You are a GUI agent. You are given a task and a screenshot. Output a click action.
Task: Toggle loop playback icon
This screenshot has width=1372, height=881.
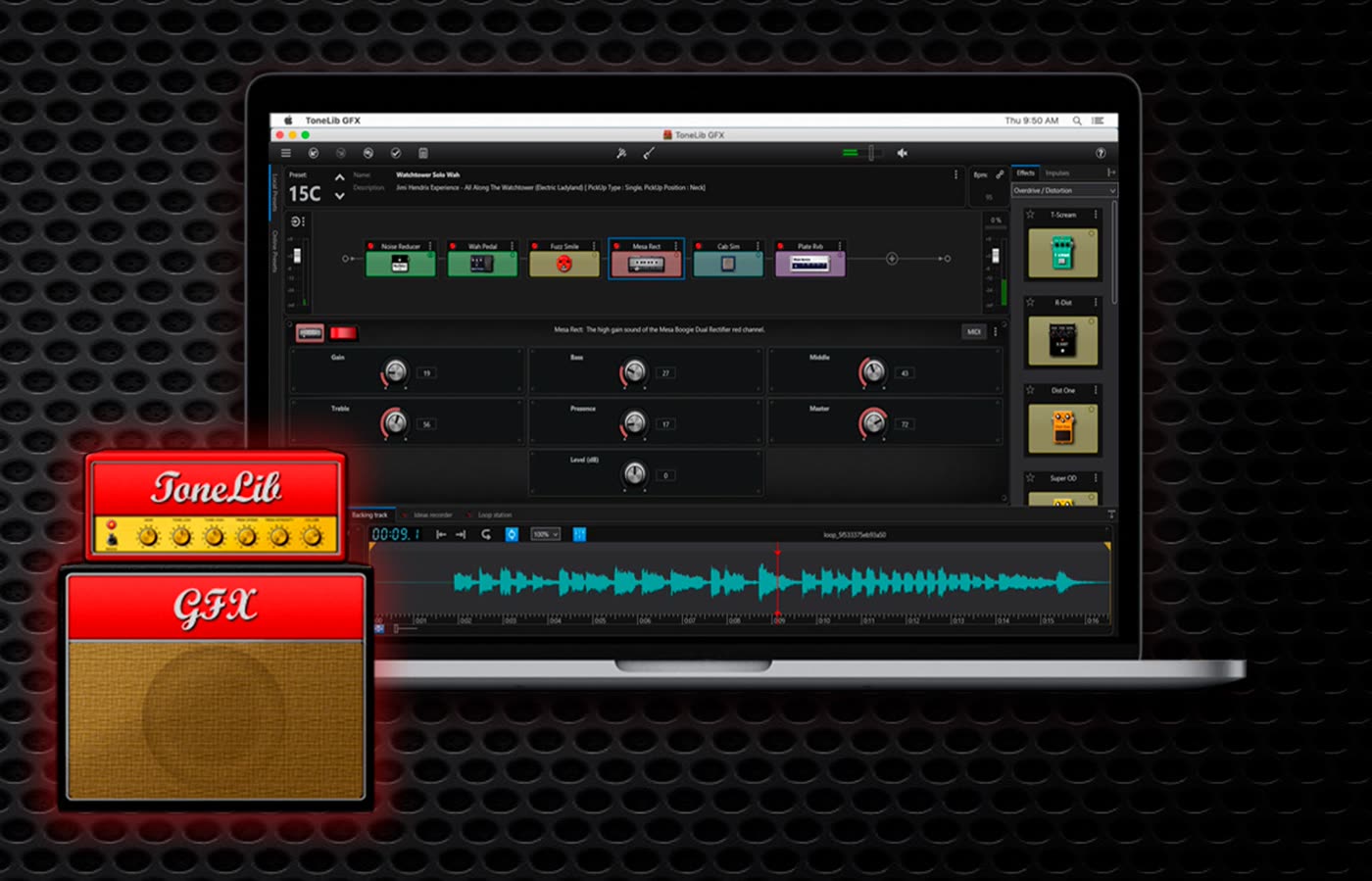pyautogui.click(x=486, y=534)
